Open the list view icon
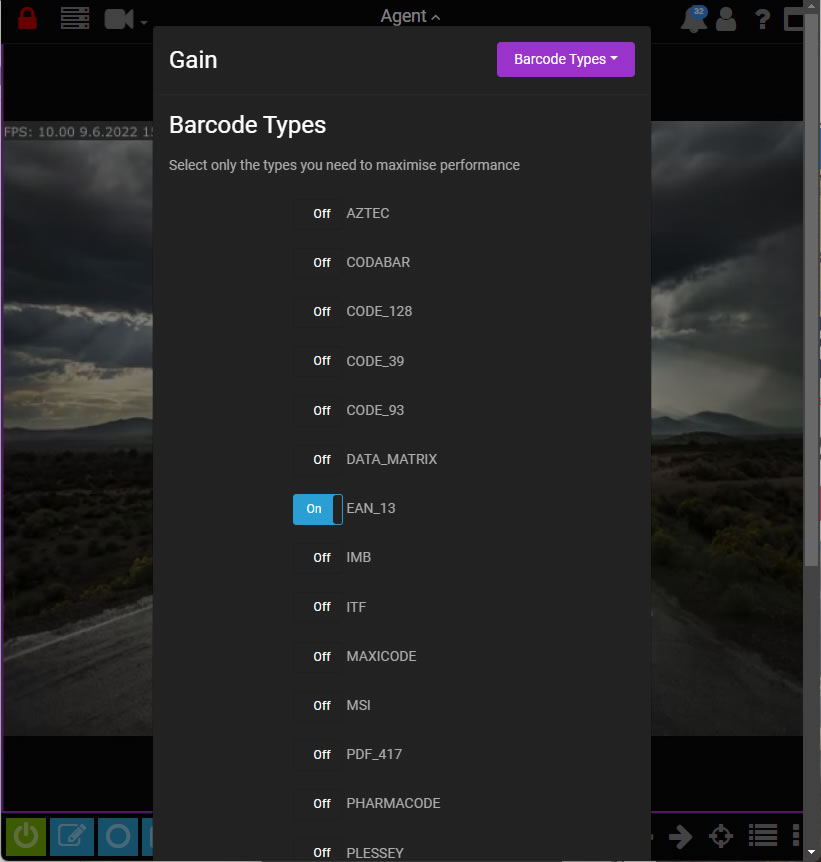This screenshot has width=821, height=862. [763, 836]
